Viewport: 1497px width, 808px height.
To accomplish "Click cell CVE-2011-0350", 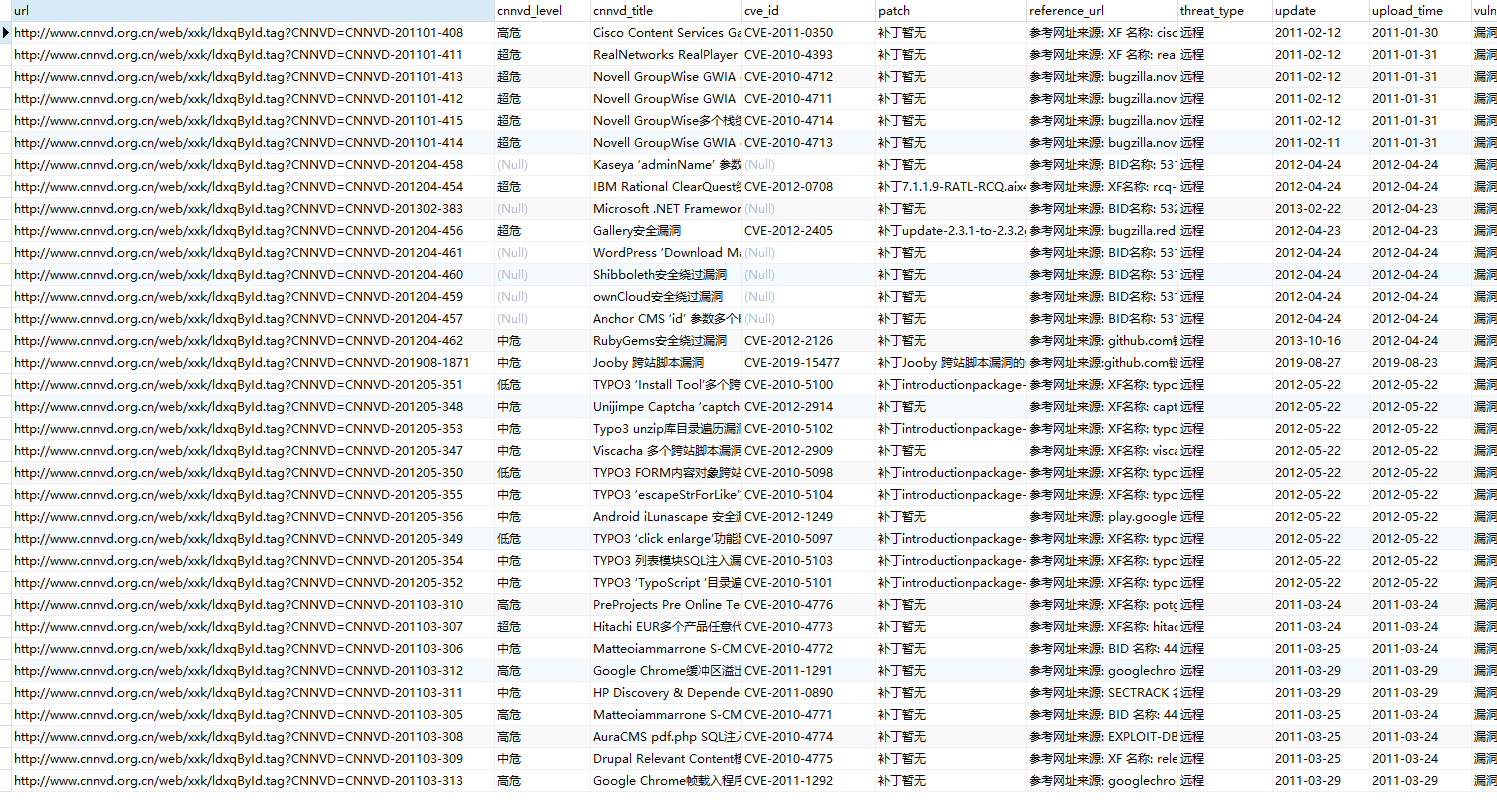I will coord(808,33).
